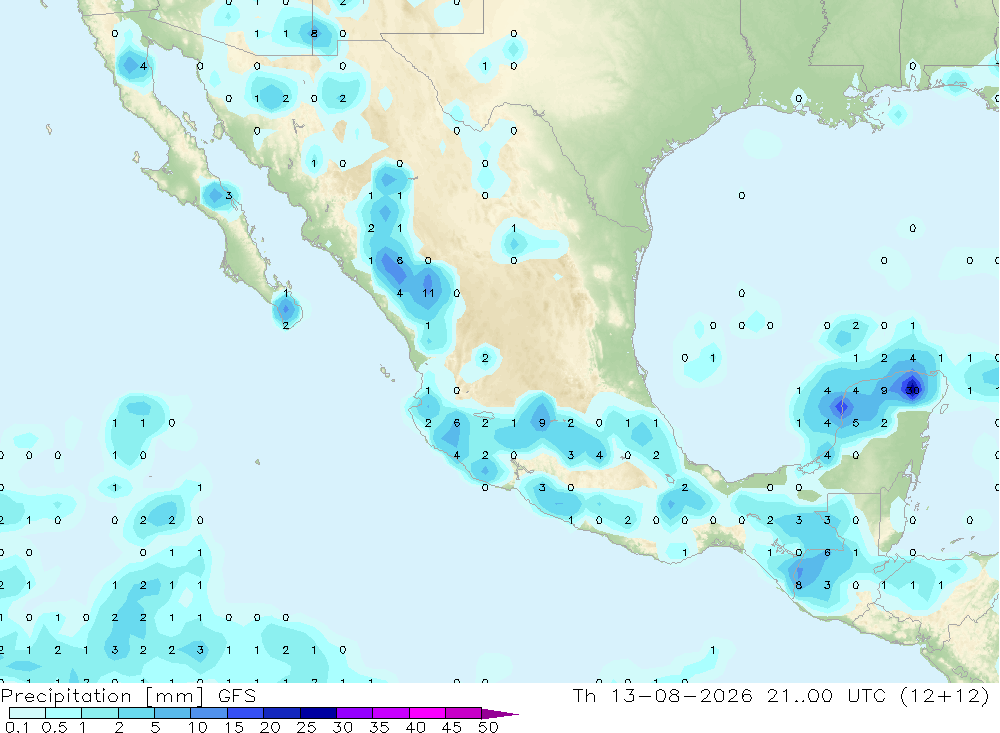Click legend tick label "15"

click(x=234, y=727)
